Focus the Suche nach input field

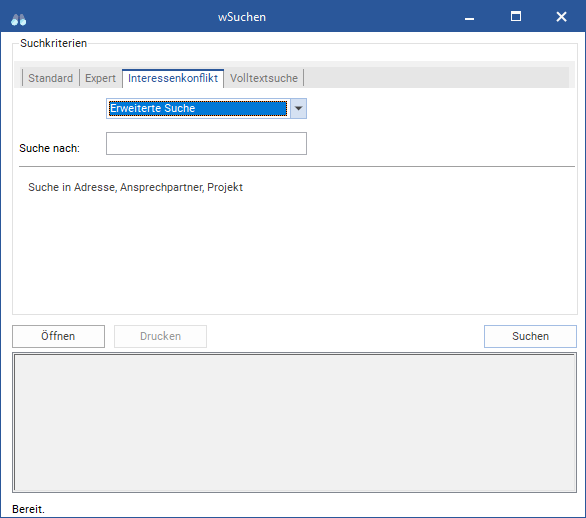tap(206, 144)
